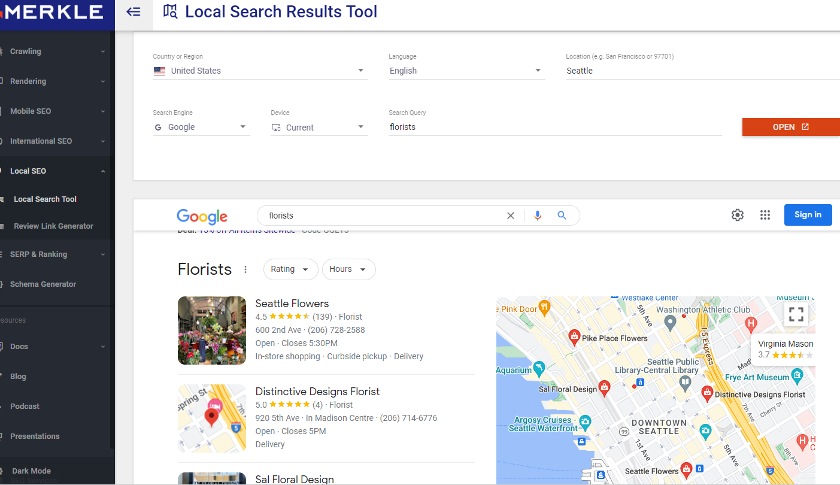The width and height of the screenshot is (840, 485).
Task: Open the Hours filter dropdown
Action: tap(349, 269)
